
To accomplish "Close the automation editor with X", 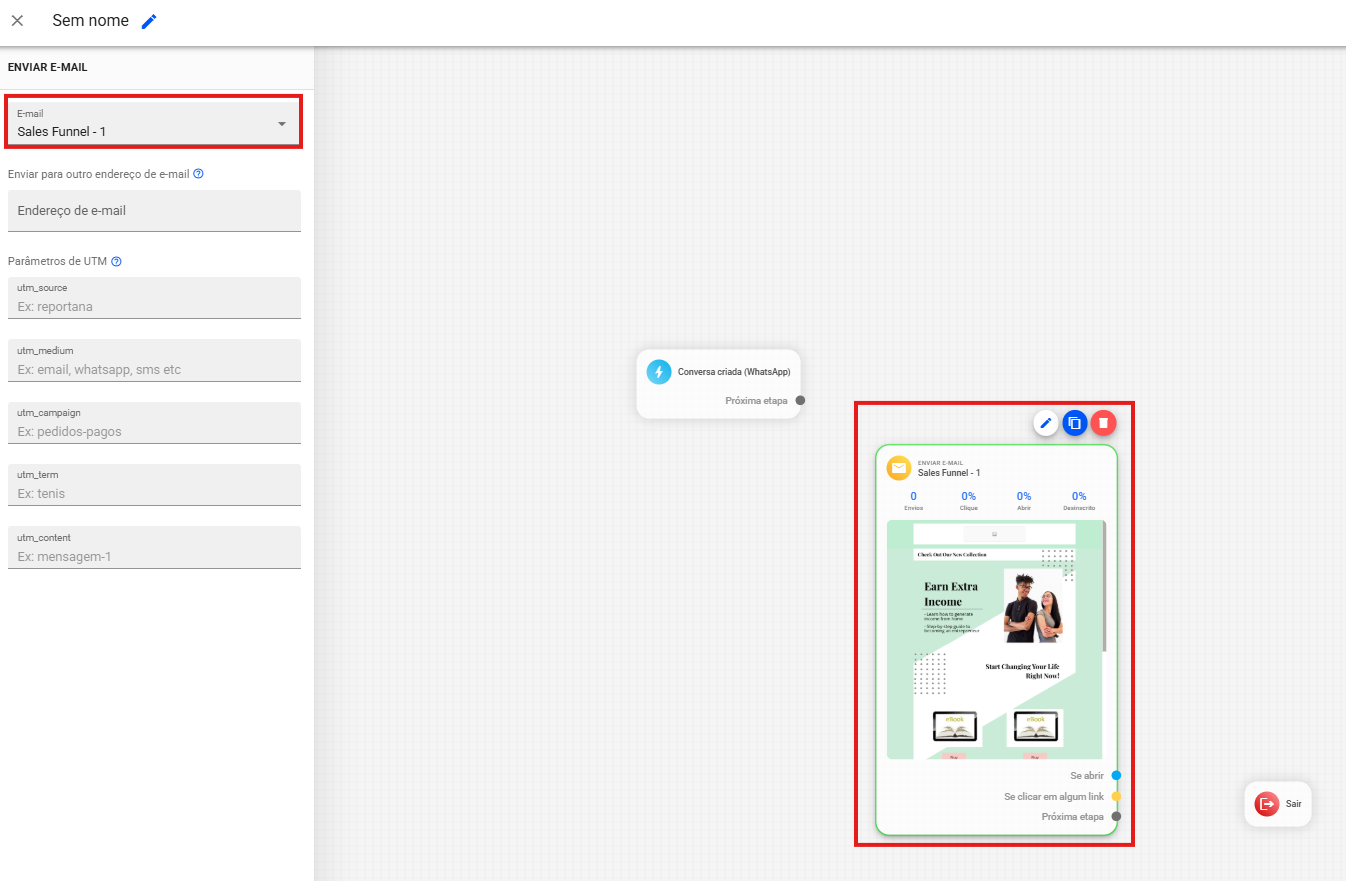I will pos(17,21).
